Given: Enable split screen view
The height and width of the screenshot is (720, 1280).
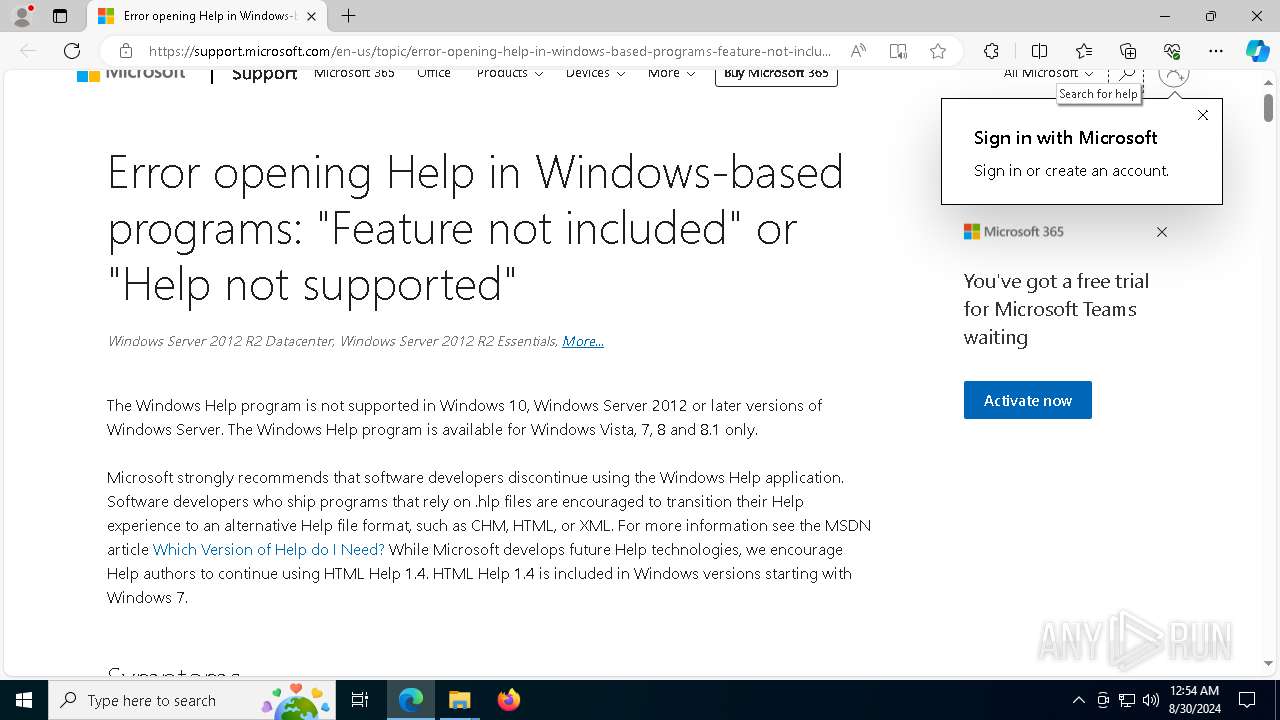Looking at the screenshot, I should pos(1039,51).
